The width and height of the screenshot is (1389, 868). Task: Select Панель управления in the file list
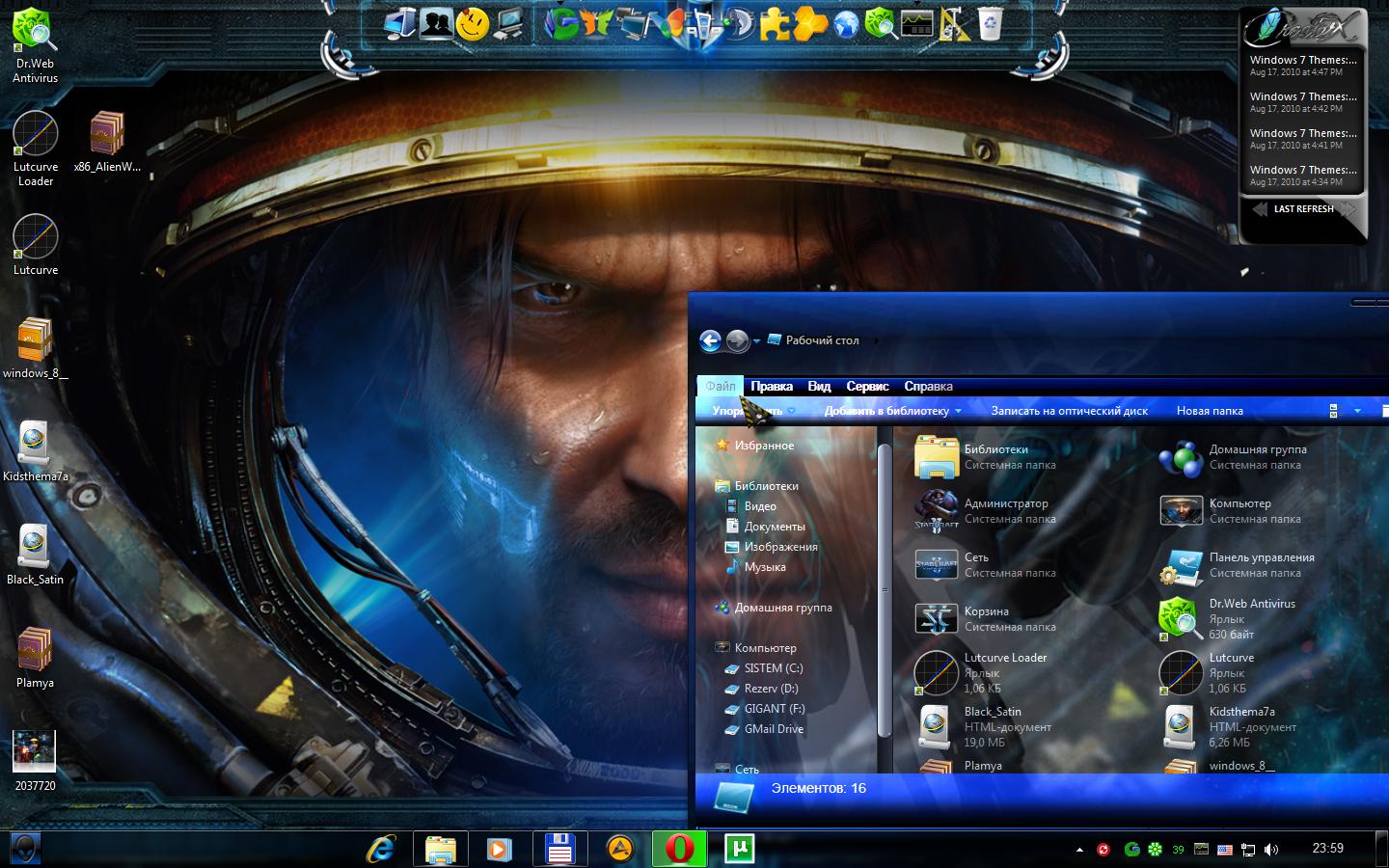coord(1239,565)
